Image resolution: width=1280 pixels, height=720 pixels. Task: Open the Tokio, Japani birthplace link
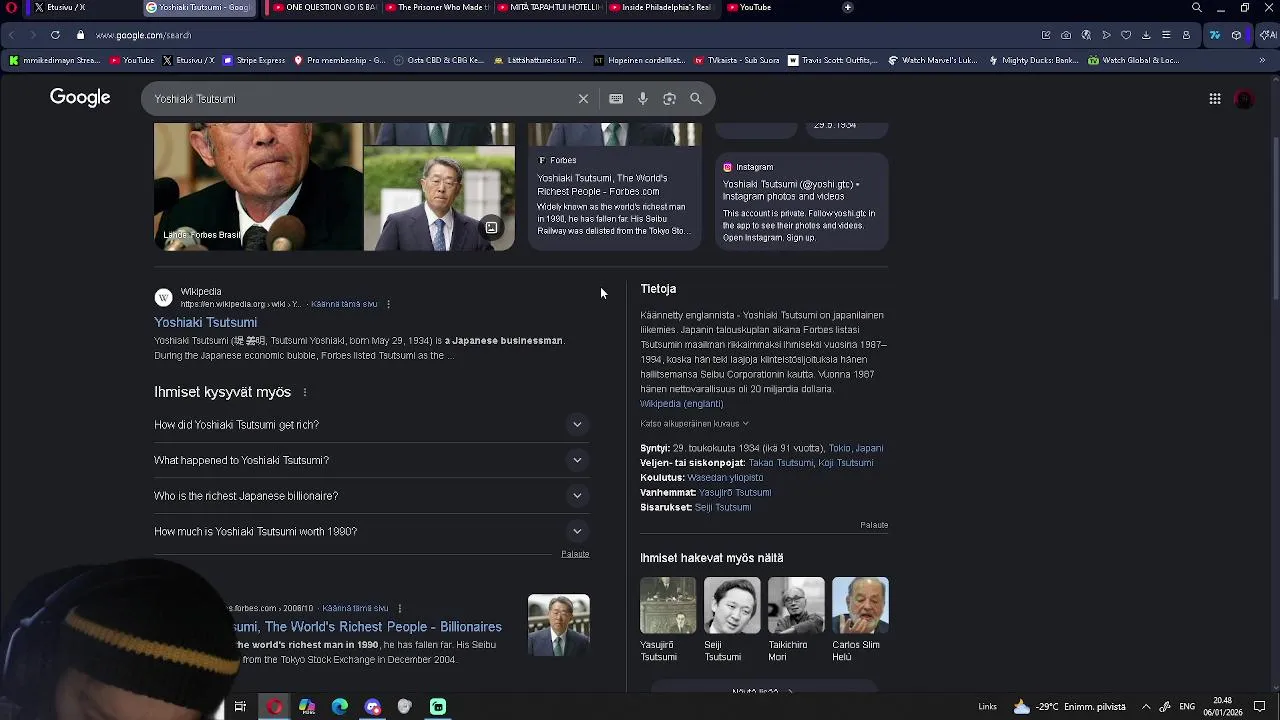tap(856, 448)
